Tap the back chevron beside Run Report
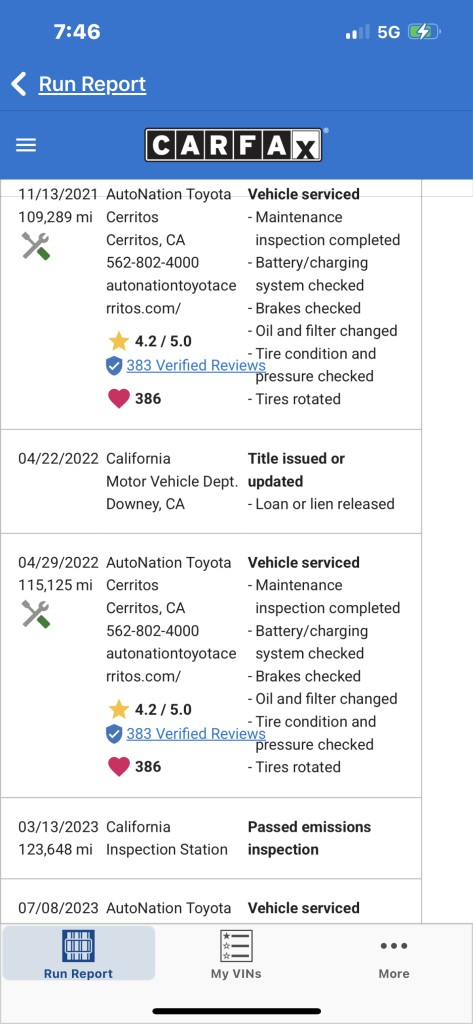This screenshot has height=1024, width=473. tap(19, 84)
